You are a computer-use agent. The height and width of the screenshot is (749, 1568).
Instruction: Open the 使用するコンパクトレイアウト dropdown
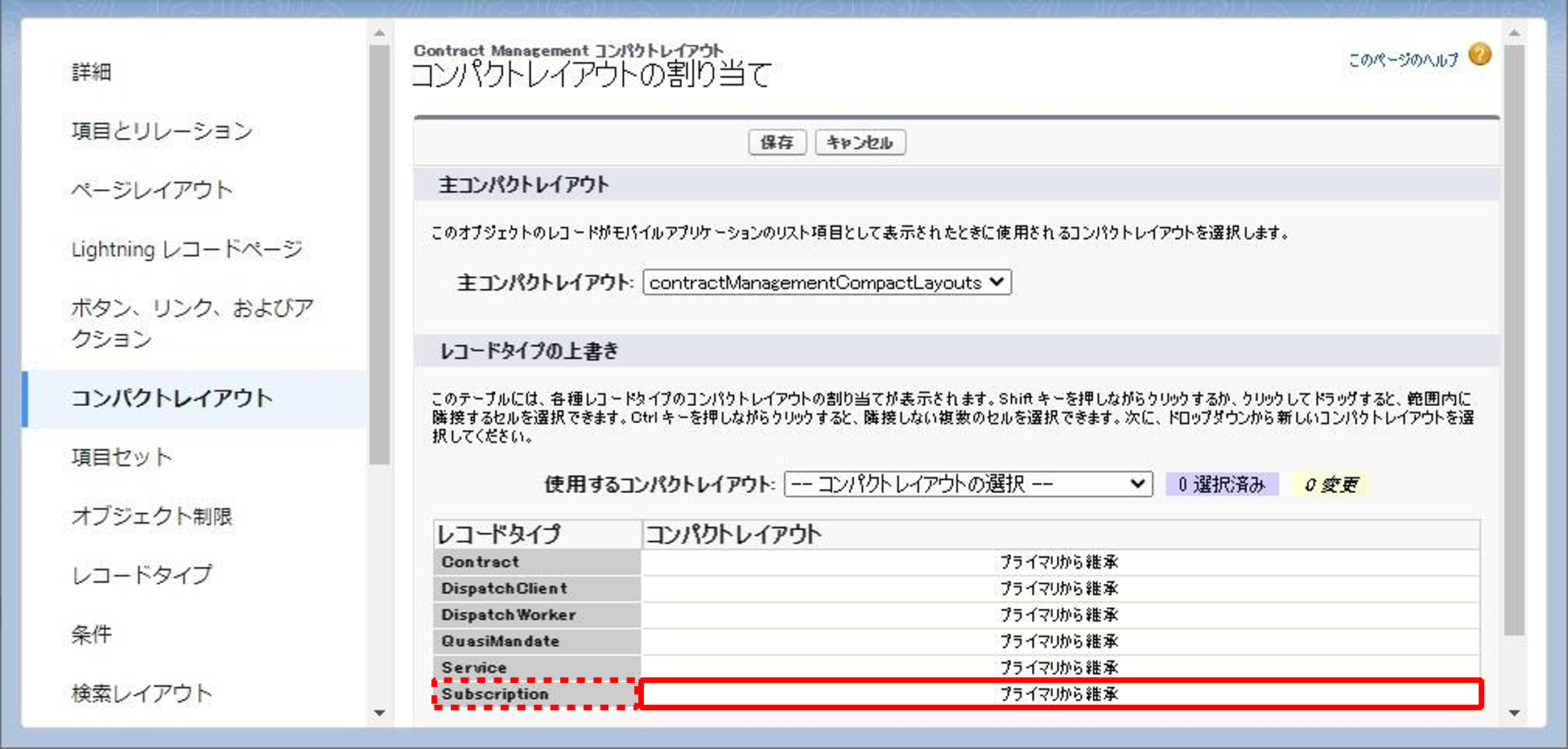(968, 484)
